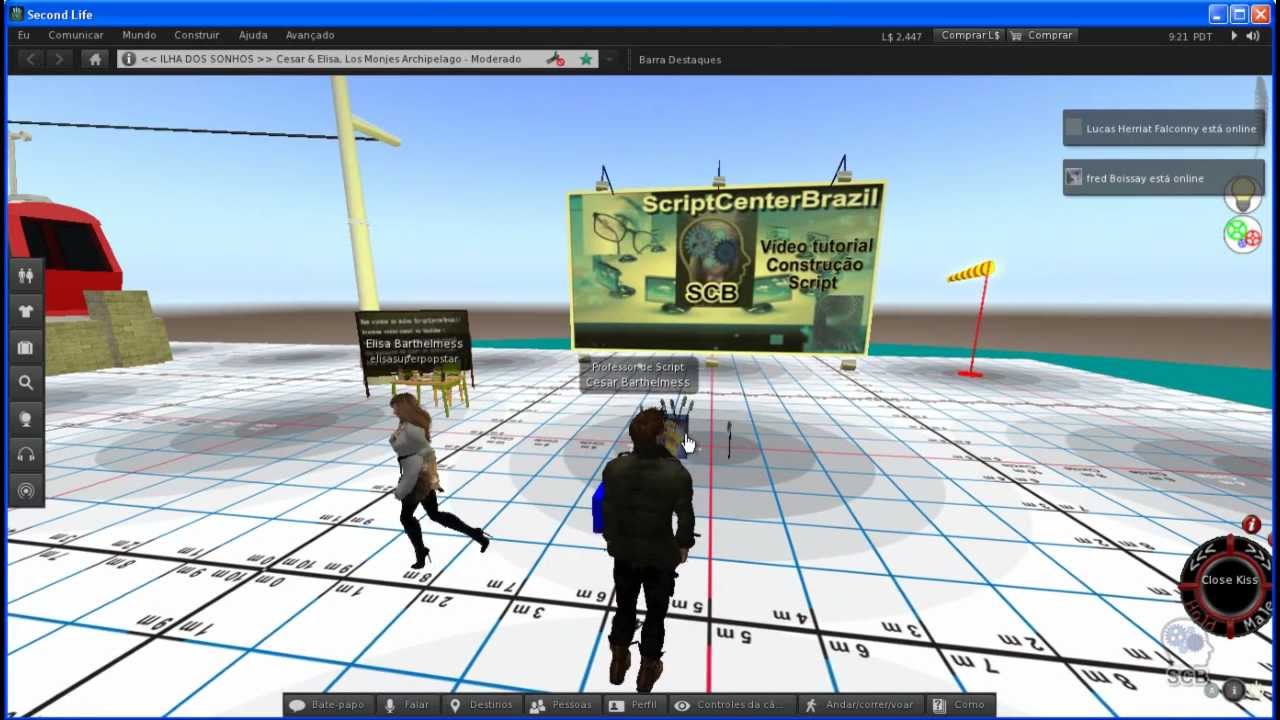The image size is (1280, 720).
Task: Open the volume speaker control
Action: pos(1253,36)
